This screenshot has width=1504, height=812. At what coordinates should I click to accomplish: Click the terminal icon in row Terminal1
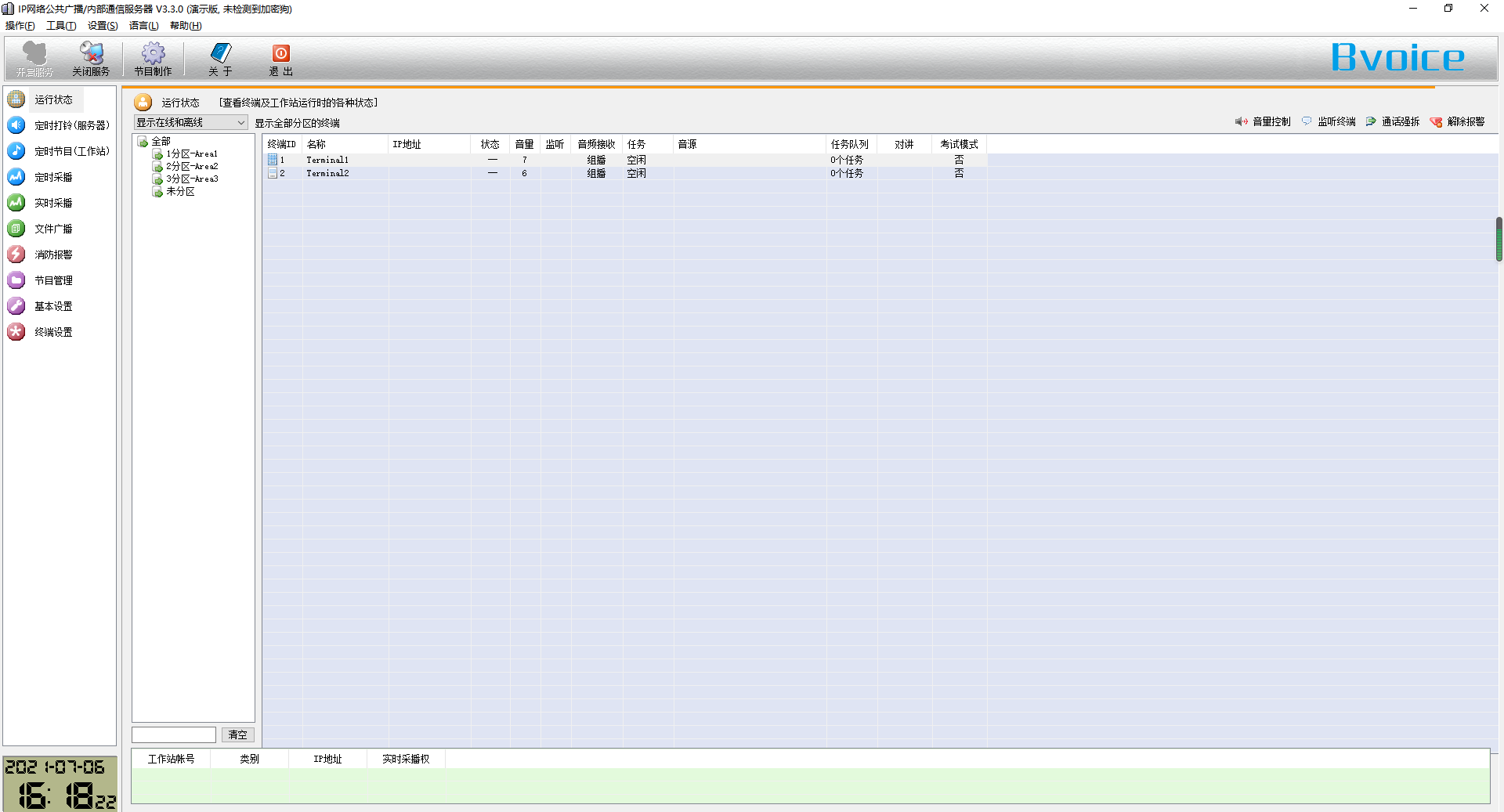click(273, 160)
